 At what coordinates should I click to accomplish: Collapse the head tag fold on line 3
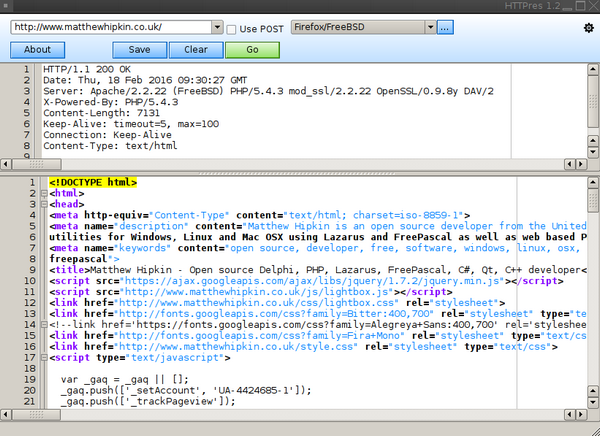(x=44, y=204)
